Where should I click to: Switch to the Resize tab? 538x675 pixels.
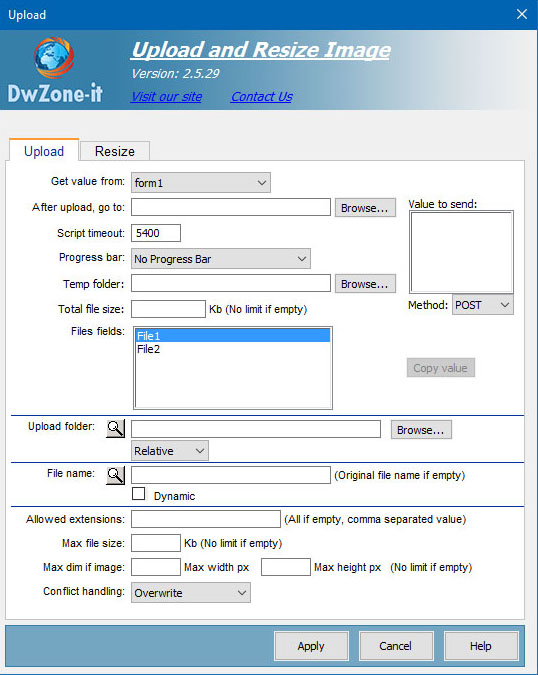[114, 151]
